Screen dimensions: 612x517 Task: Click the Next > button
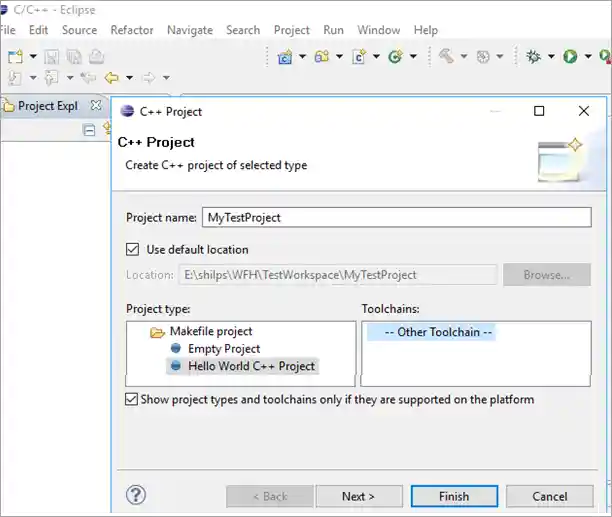pyautogui.click(x=359, y=496)
